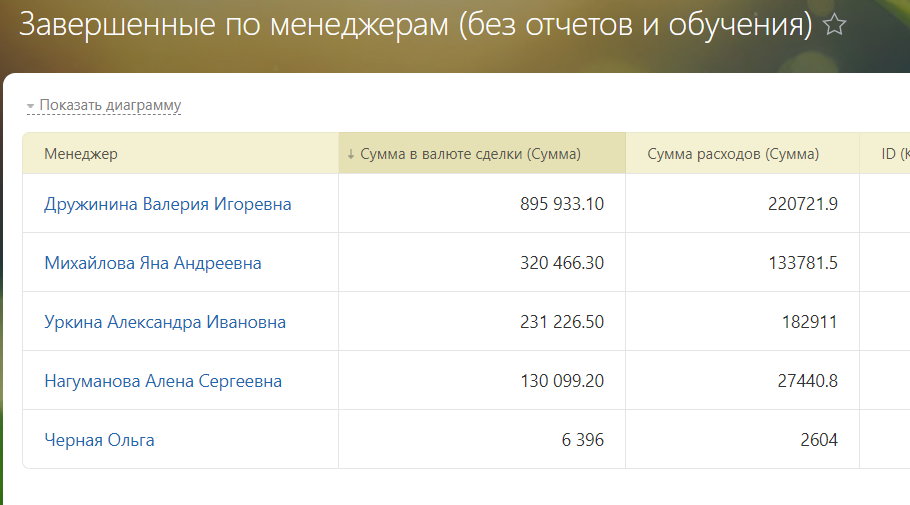910x505 pixels.
Task: Sort by "Сумма расходов (Сумма)" header
Action: (733, 154)
